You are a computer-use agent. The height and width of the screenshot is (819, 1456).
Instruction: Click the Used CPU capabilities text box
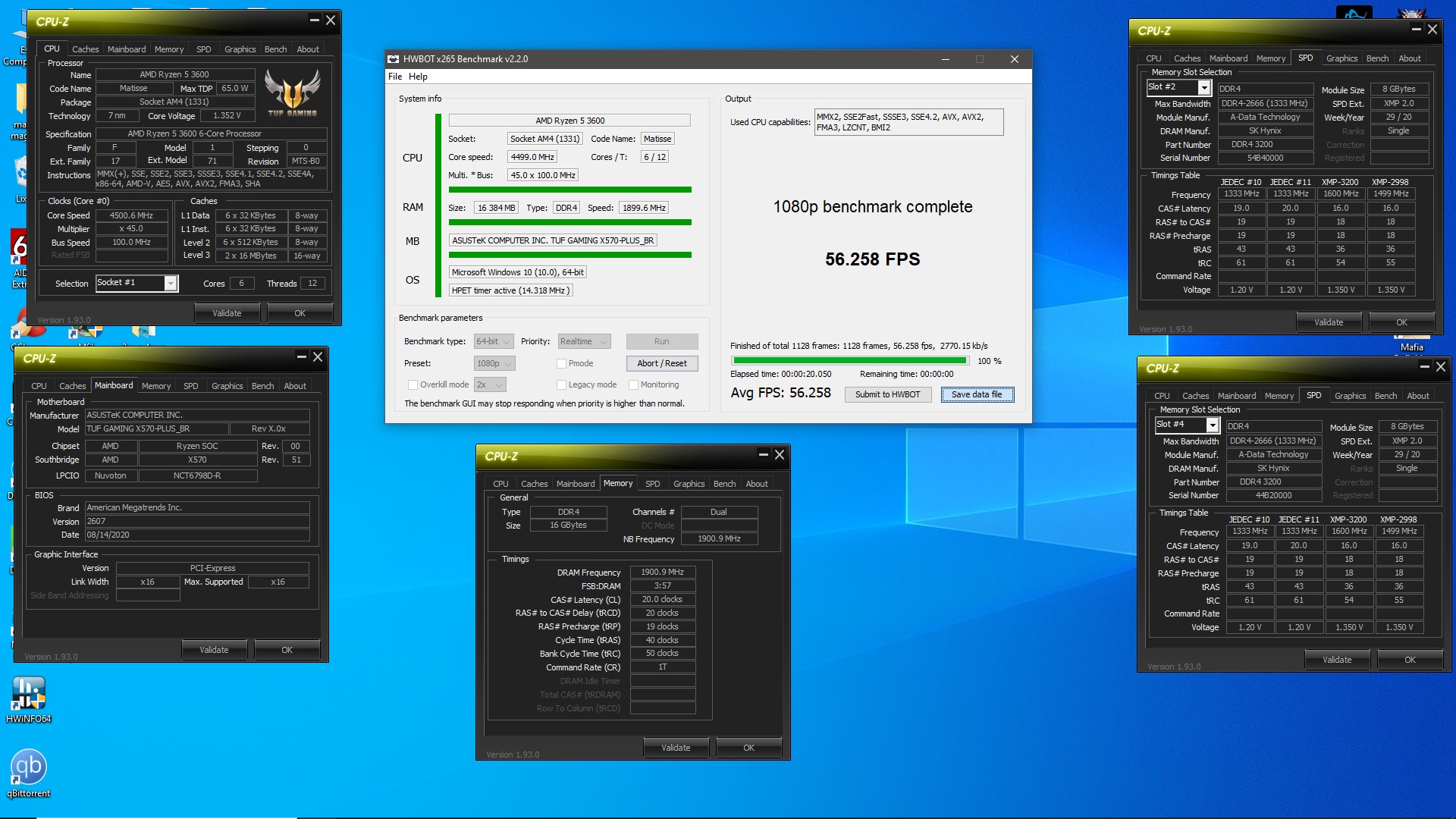908,122
